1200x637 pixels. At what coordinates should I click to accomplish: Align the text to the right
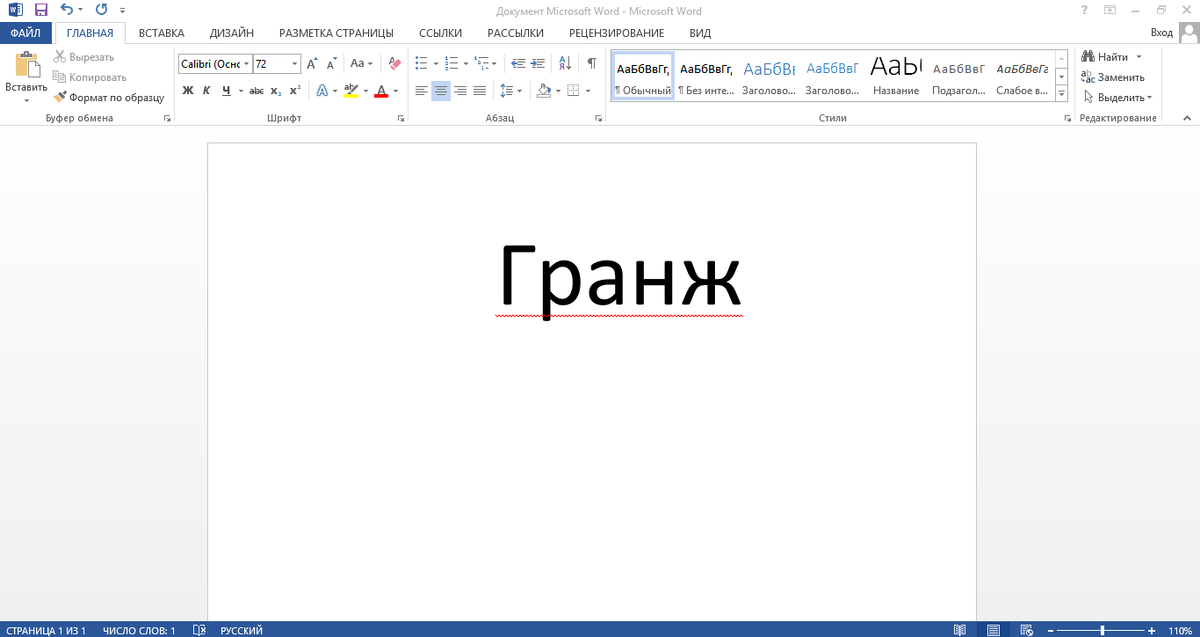[460, 90]
